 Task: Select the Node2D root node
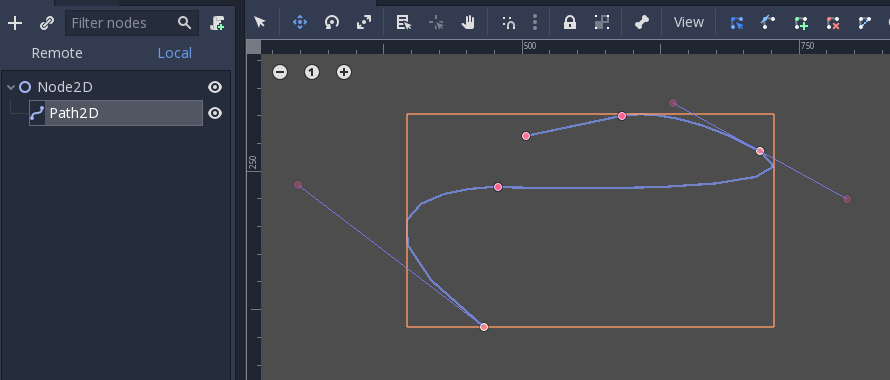click(65, 87)
